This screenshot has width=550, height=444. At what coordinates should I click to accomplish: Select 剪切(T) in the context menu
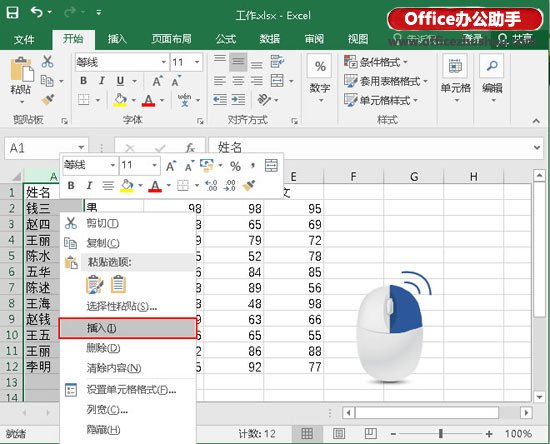[127, 223]
